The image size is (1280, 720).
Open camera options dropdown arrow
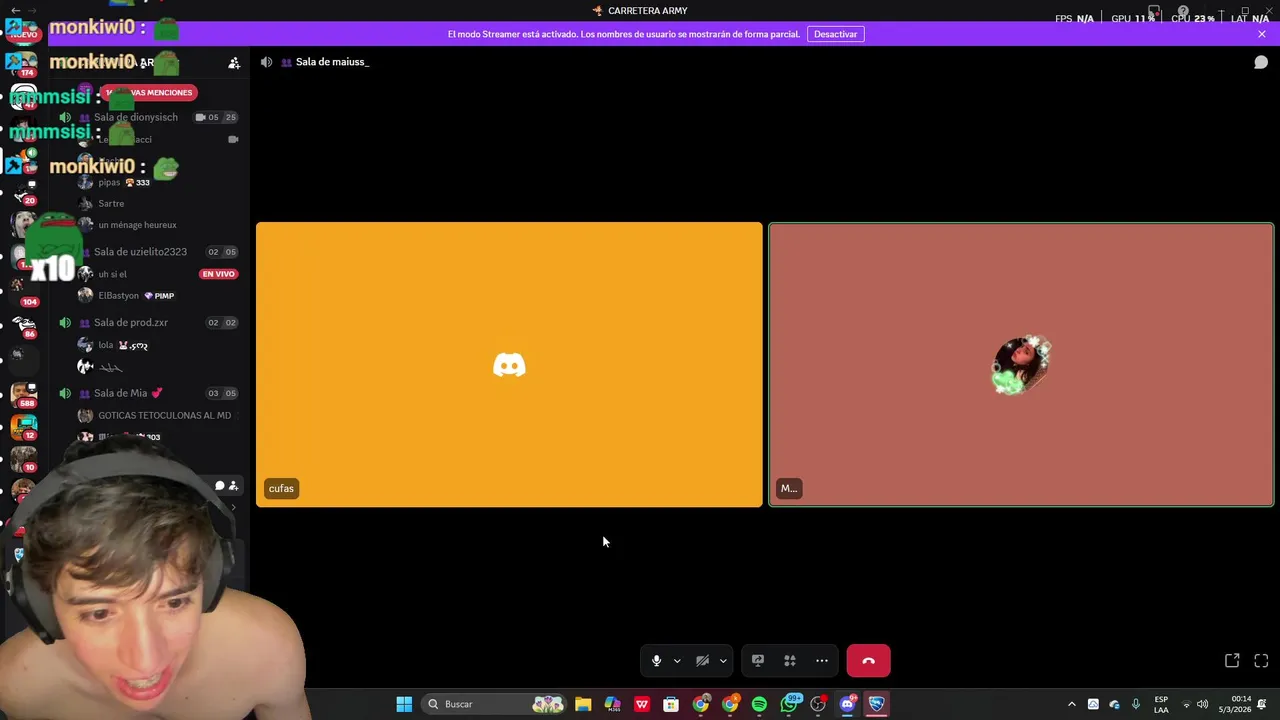(723, 661)
